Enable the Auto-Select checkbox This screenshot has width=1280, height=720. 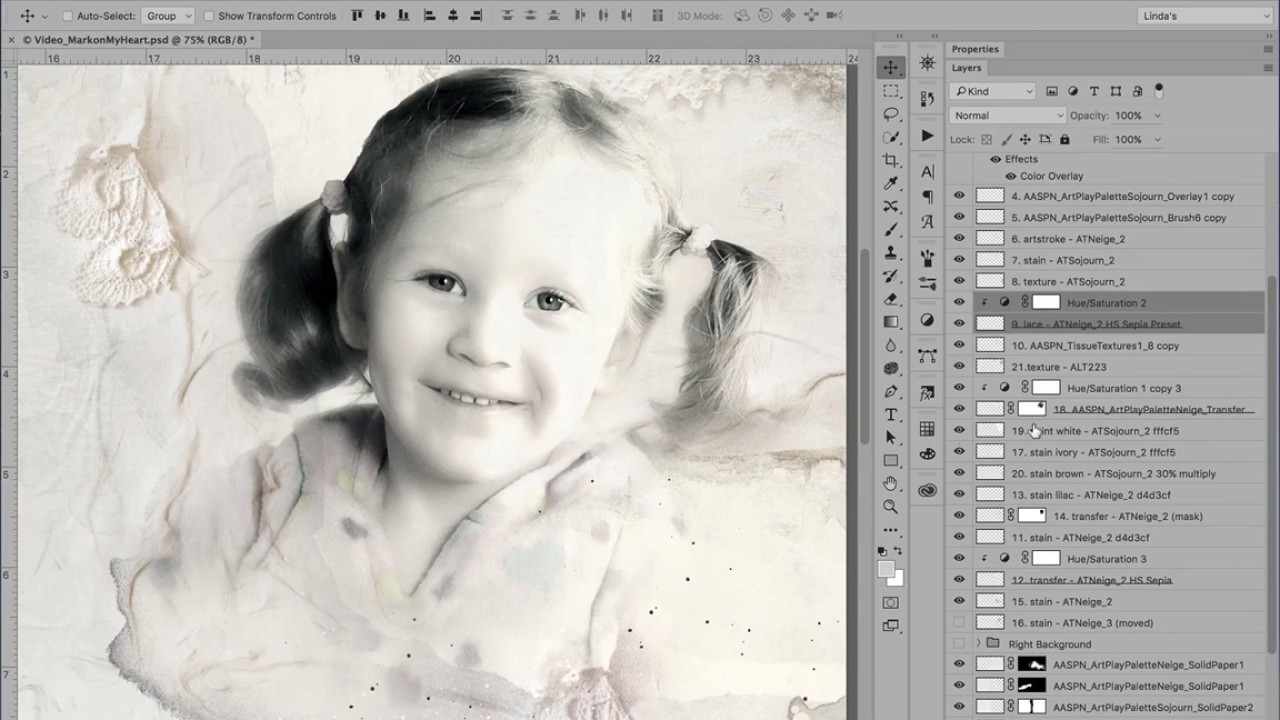pyautogui.click(x=68, y=16)
